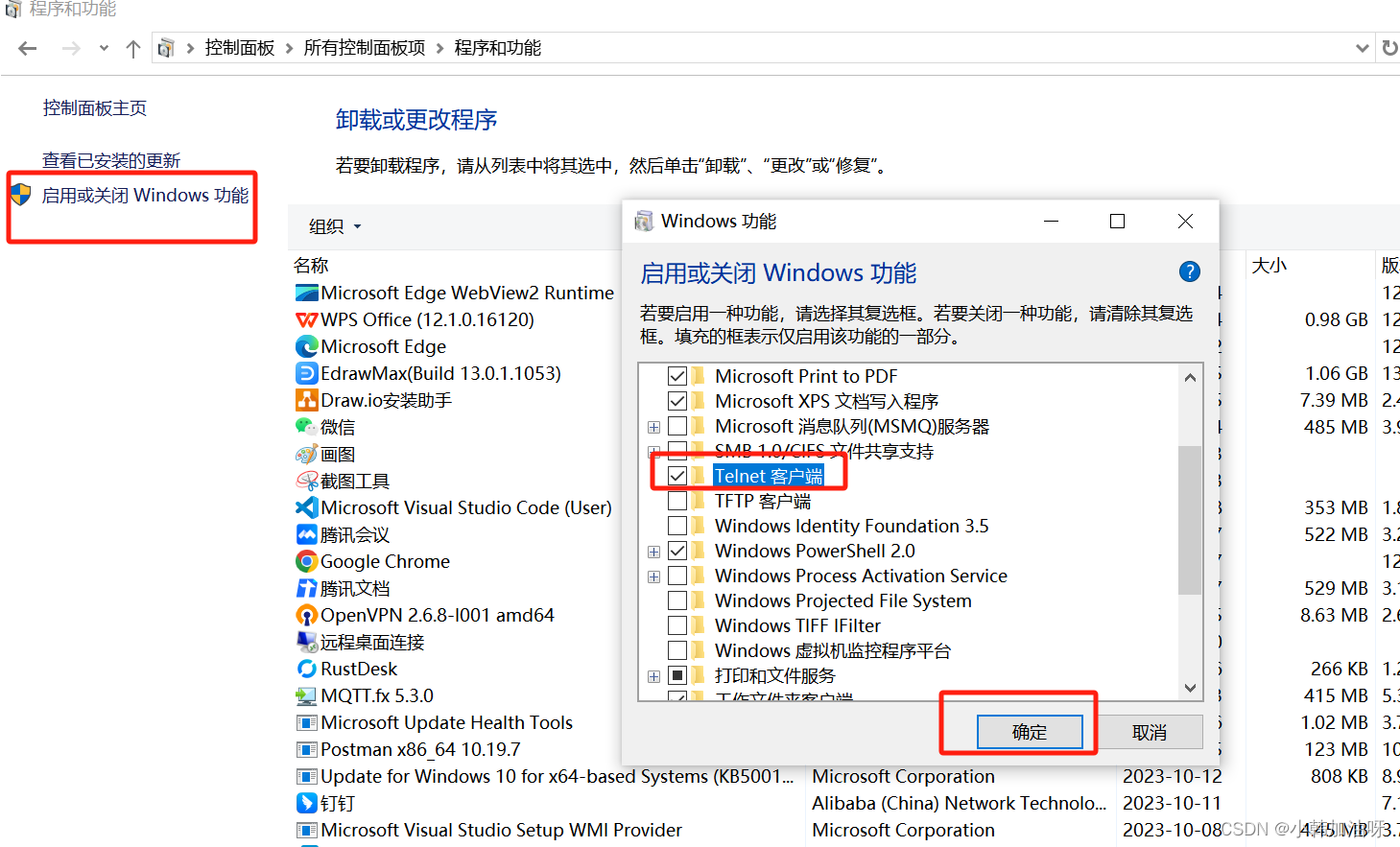
Task: Click the Draw.io安装助手 icon
Action: click(x=307, y=400)
